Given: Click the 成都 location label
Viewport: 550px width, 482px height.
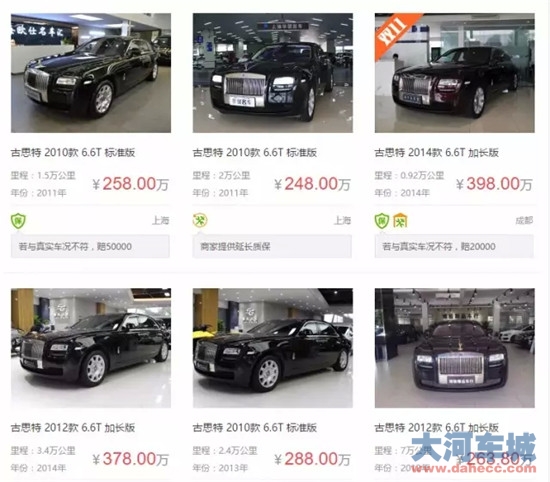Looking at the screenshot, I should point(524,220).
